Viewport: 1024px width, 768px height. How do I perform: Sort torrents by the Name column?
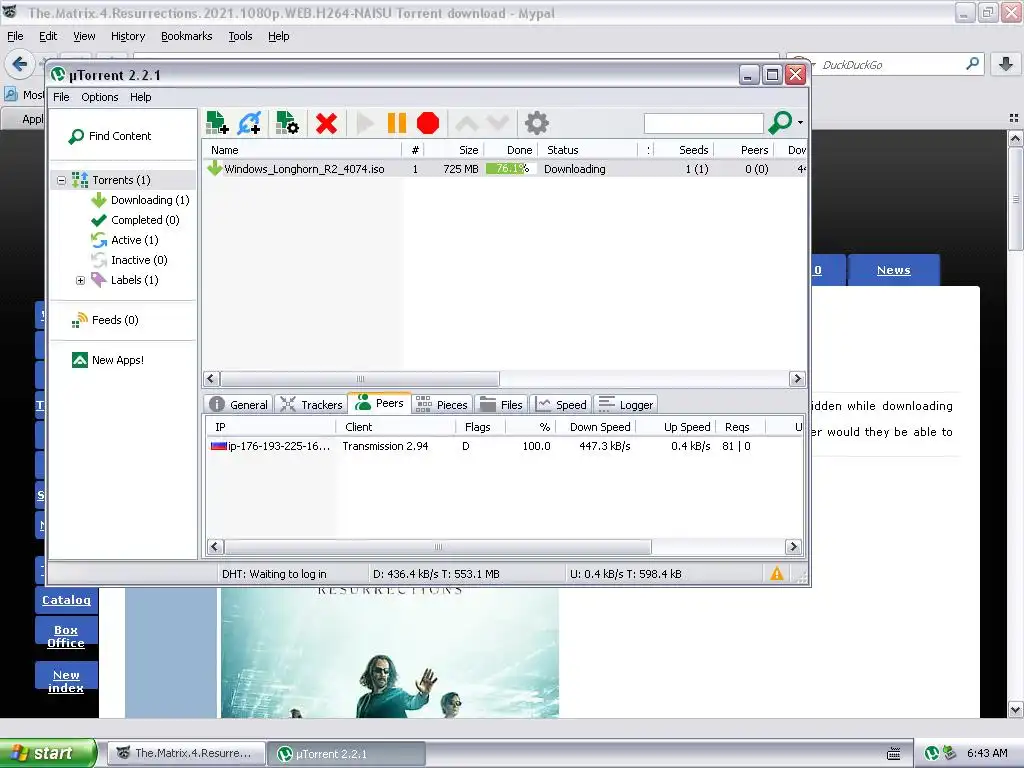click(x=302, y=150)
